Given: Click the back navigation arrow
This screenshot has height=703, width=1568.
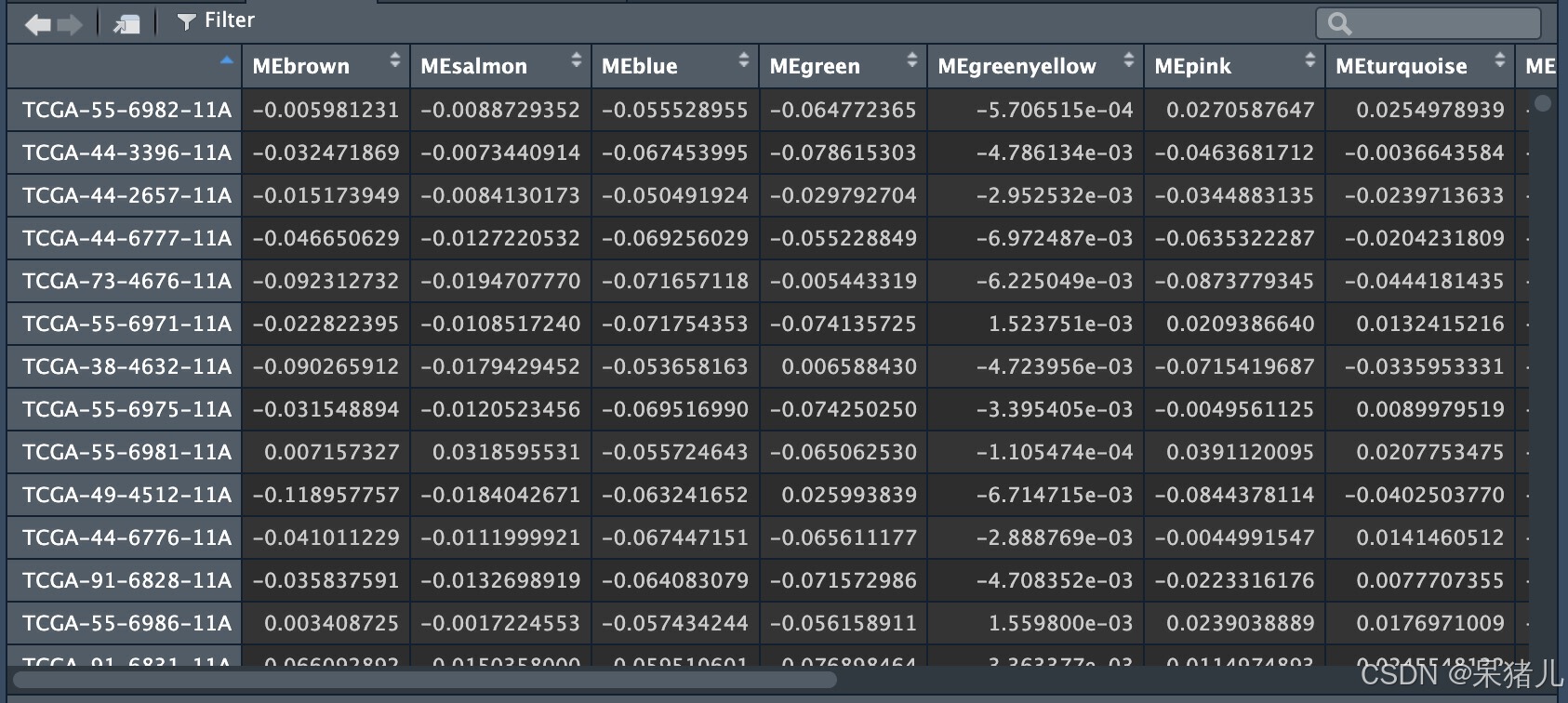Looking at the screenshot, I should coord(38,24).
